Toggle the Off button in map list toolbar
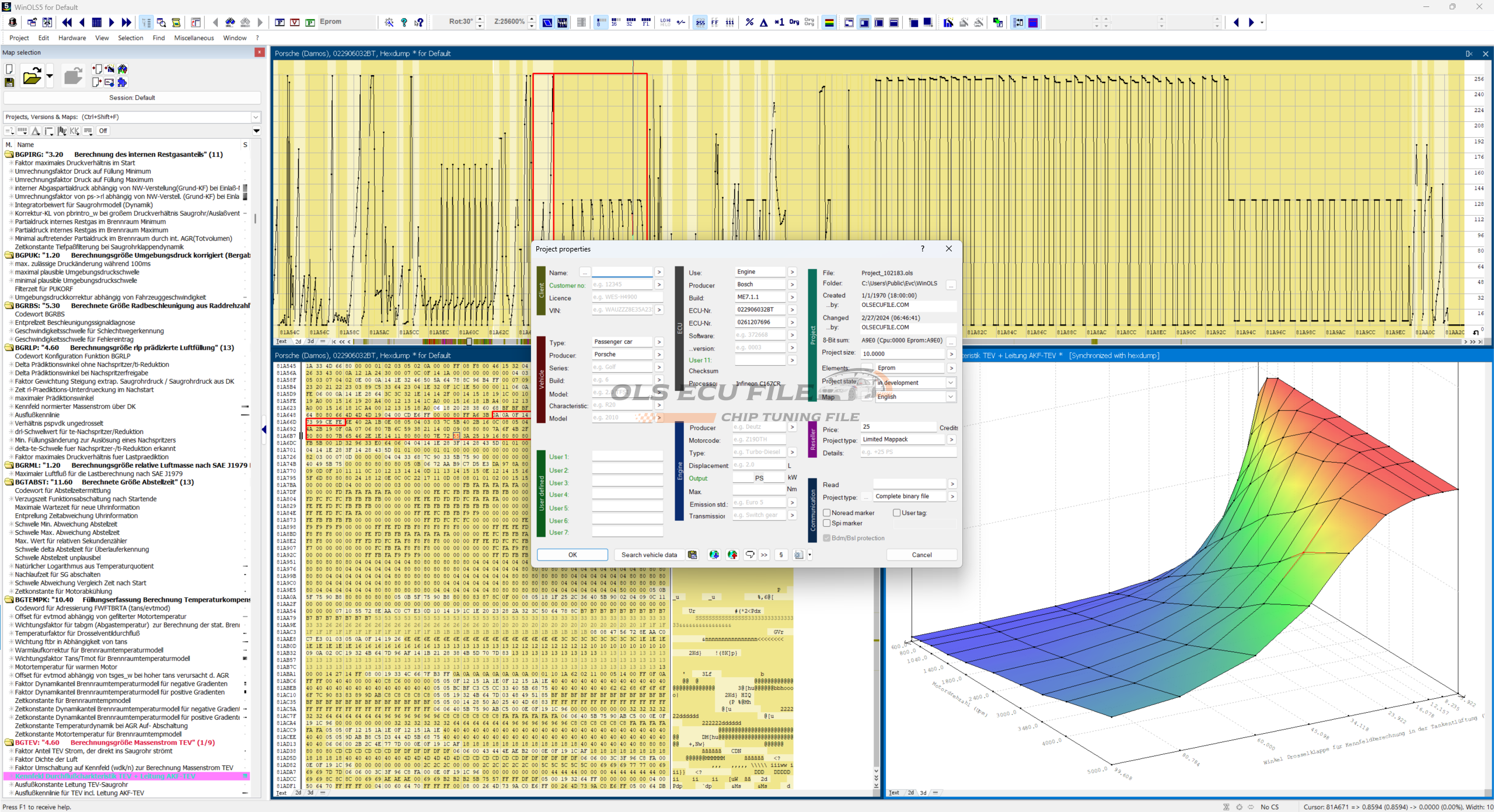This screenshot has width=1494, height=812. pos(103,131)
